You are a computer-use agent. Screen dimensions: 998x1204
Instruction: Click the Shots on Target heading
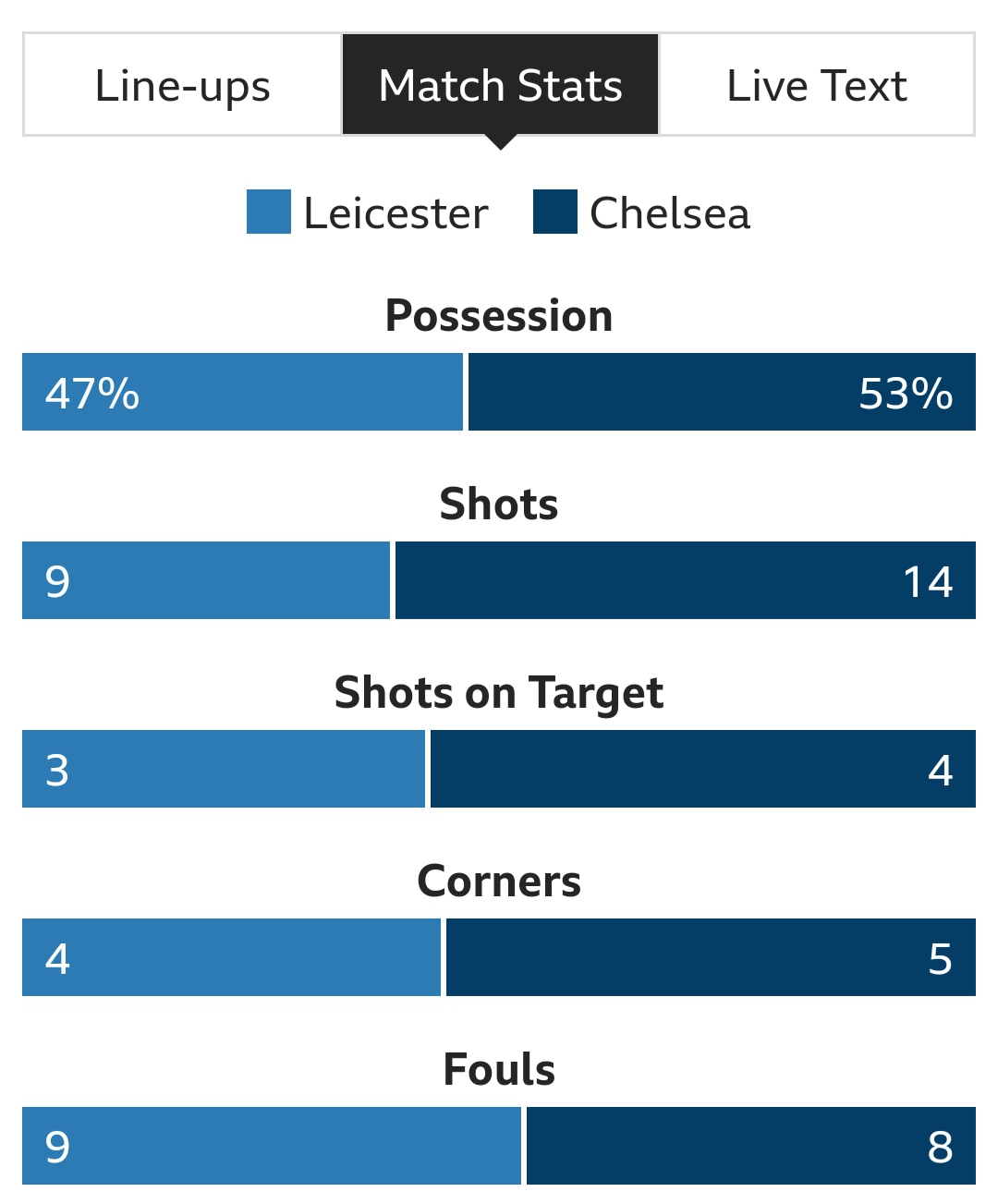pyautogui.click(x=499, y=693)
